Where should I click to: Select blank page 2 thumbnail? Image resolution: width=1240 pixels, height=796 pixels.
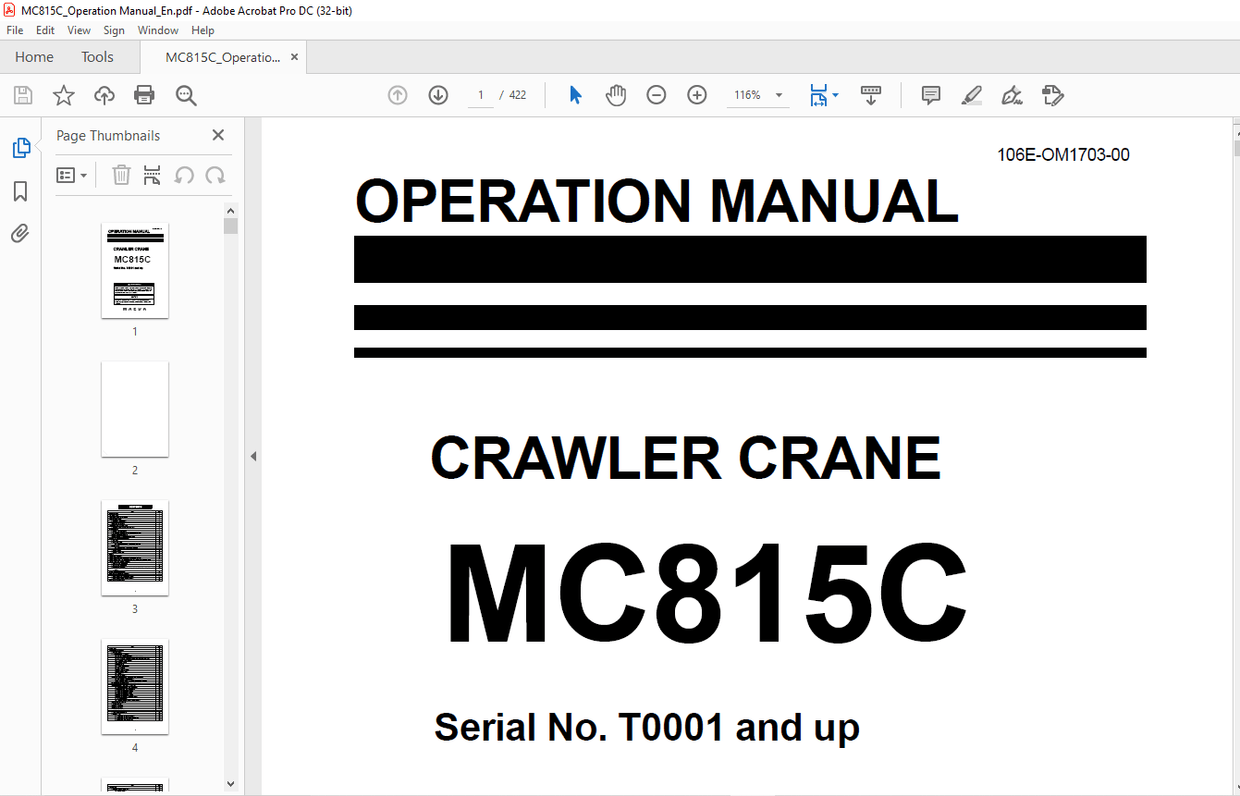(x=135, y=409)
